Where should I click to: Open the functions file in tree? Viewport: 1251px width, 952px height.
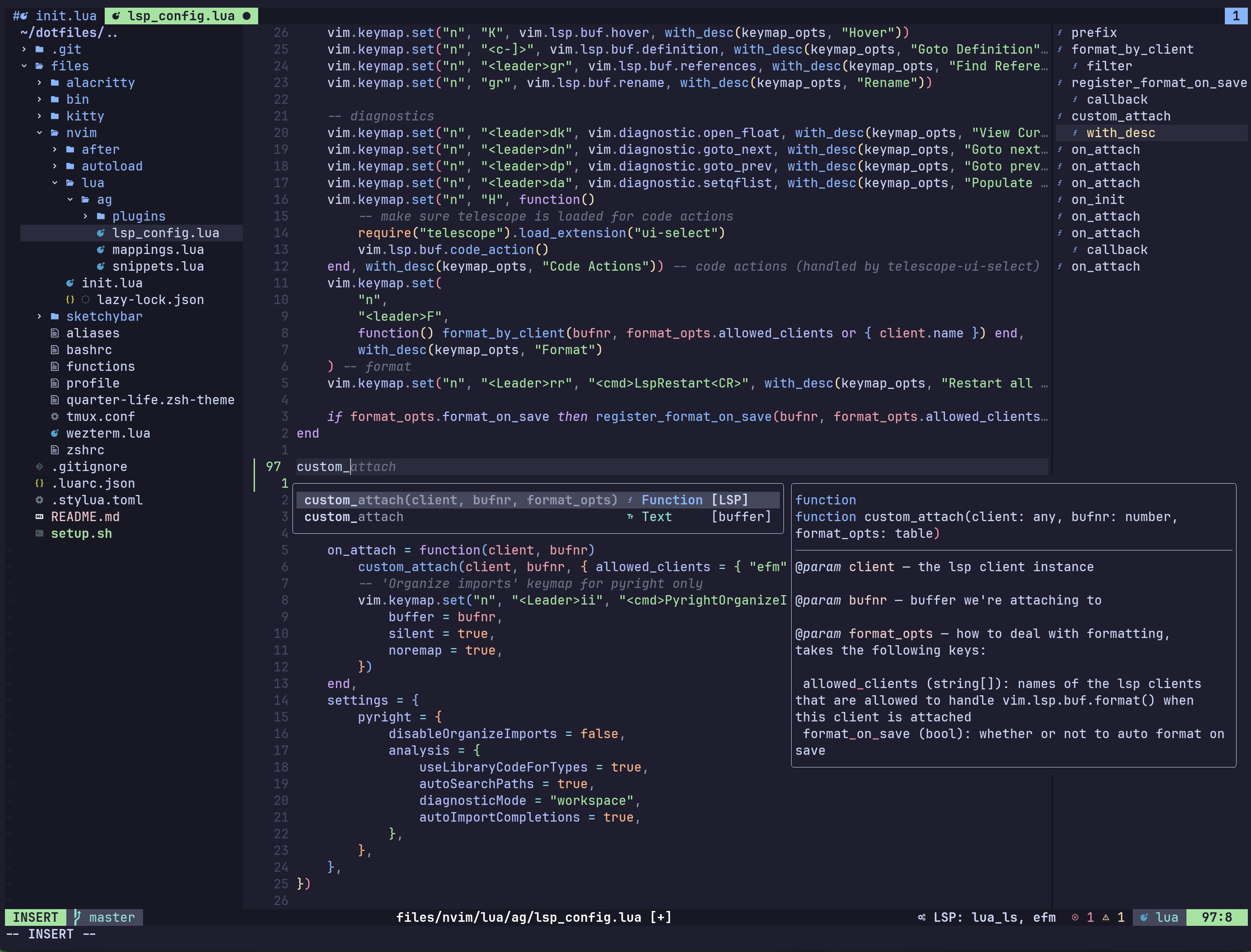click(x=100, y=367)
